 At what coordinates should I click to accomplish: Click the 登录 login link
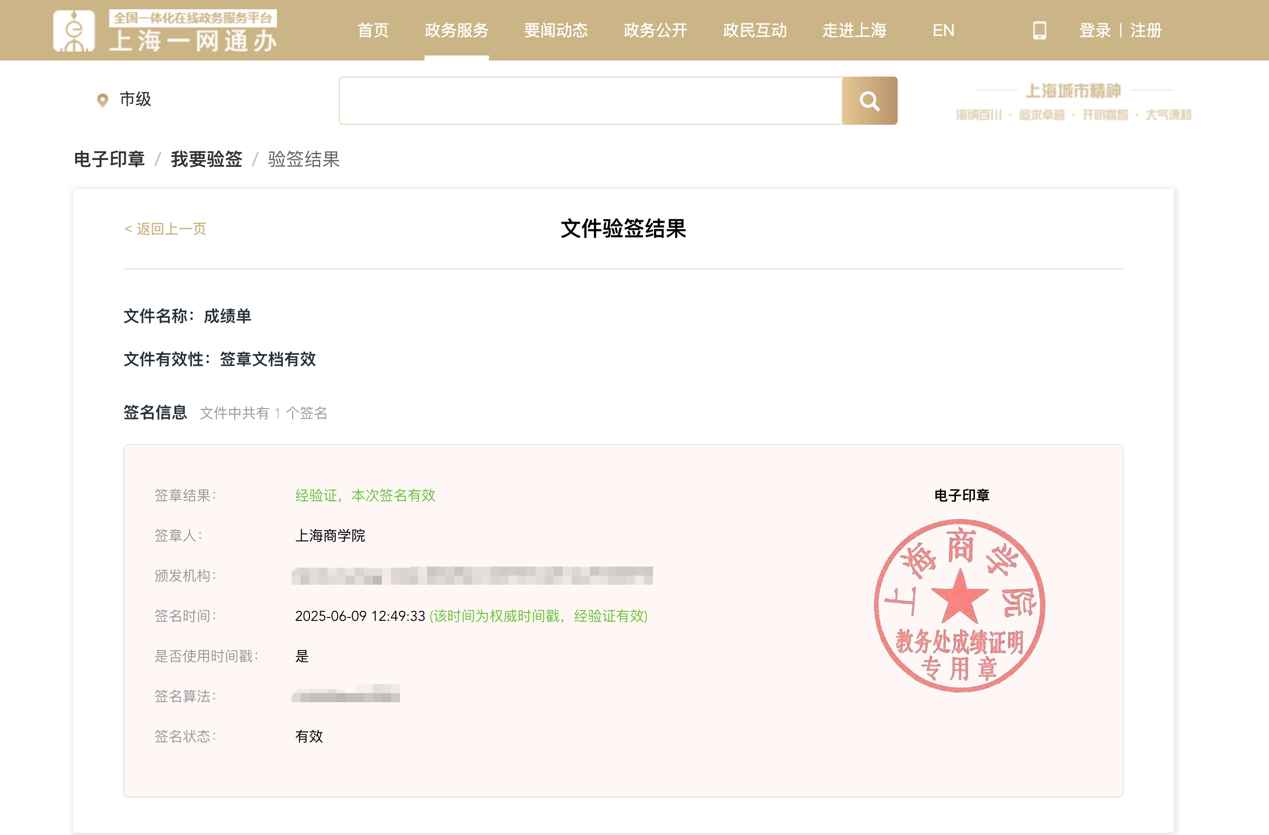[1095, 31]
